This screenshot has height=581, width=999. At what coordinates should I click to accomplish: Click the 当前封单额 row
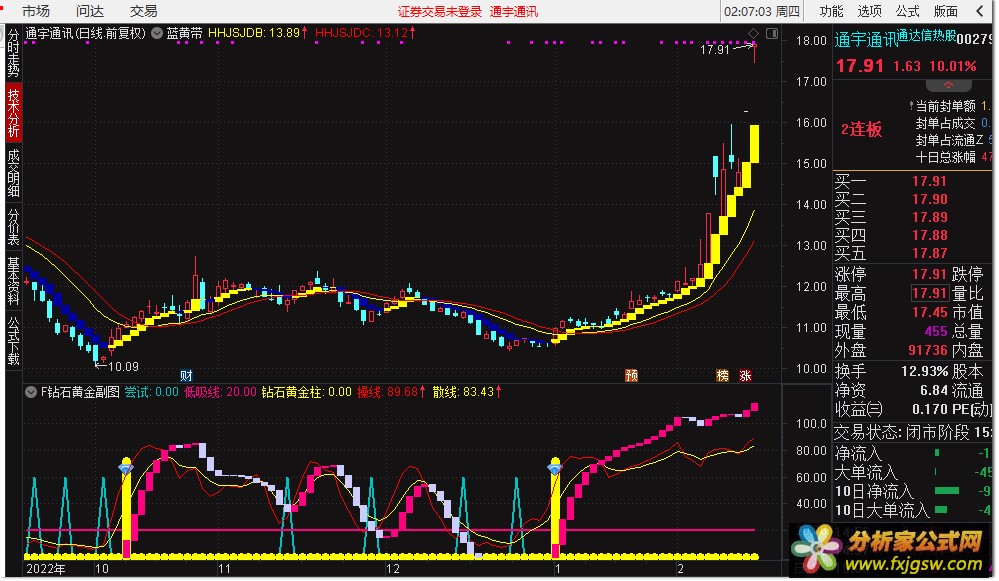[951, 106]
